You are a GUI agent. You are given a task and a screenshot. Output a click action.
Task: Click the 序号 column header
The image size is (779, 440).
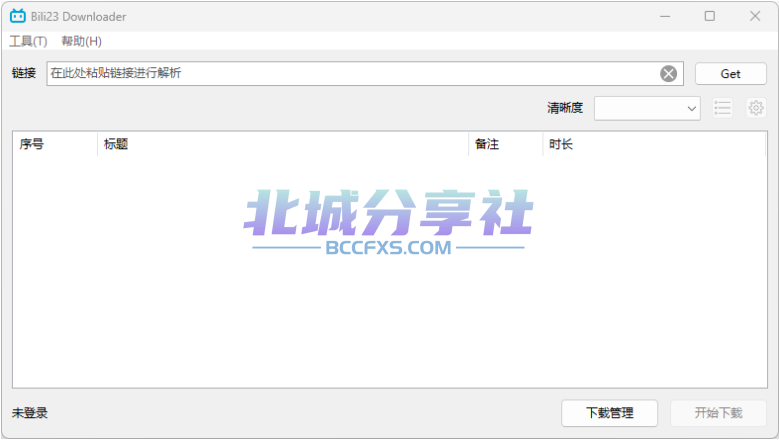click(x=55, y=144)
